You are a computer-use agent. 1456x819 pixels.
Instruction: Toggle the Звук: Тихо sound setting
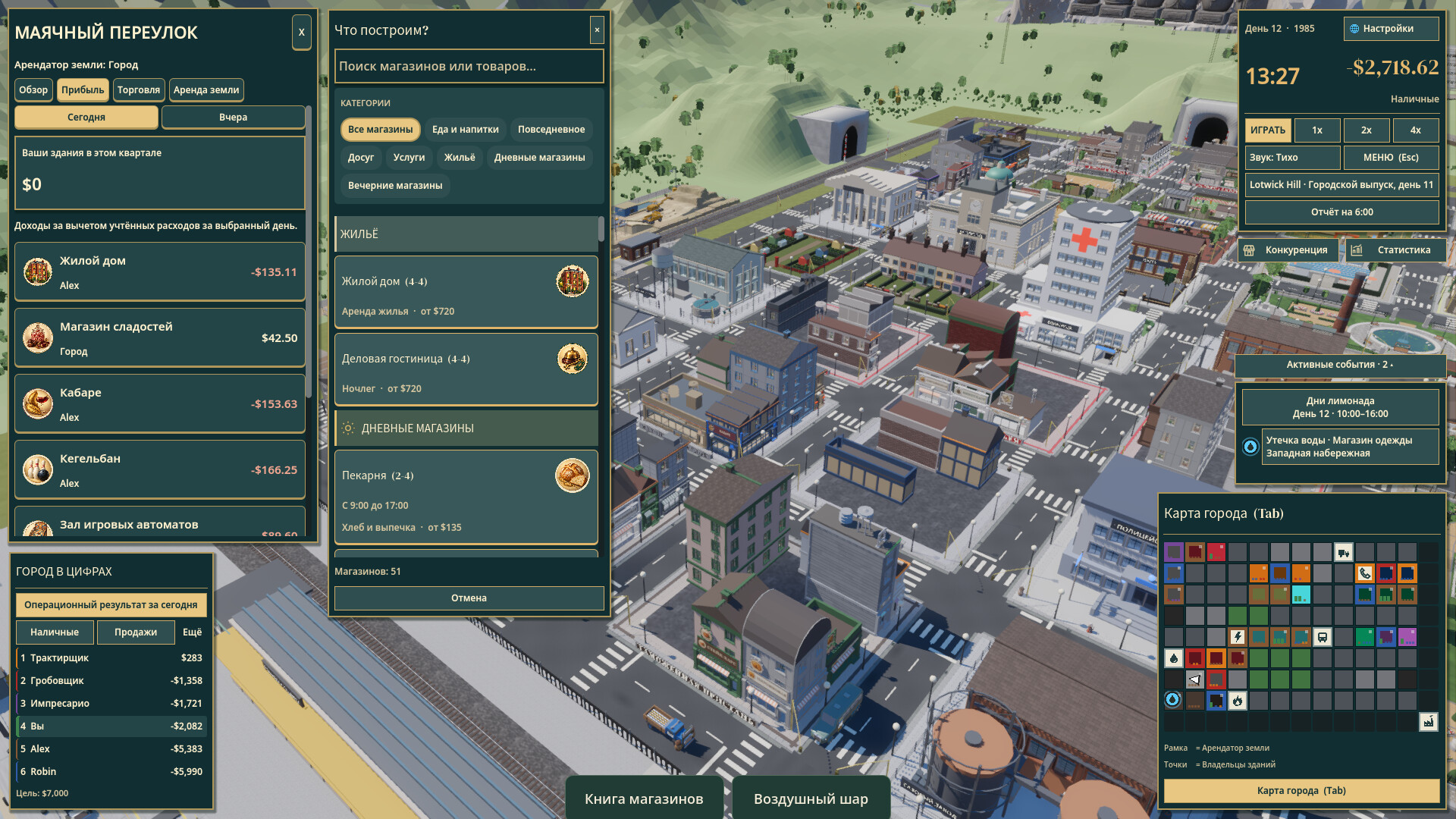[x=1292, y=158]
